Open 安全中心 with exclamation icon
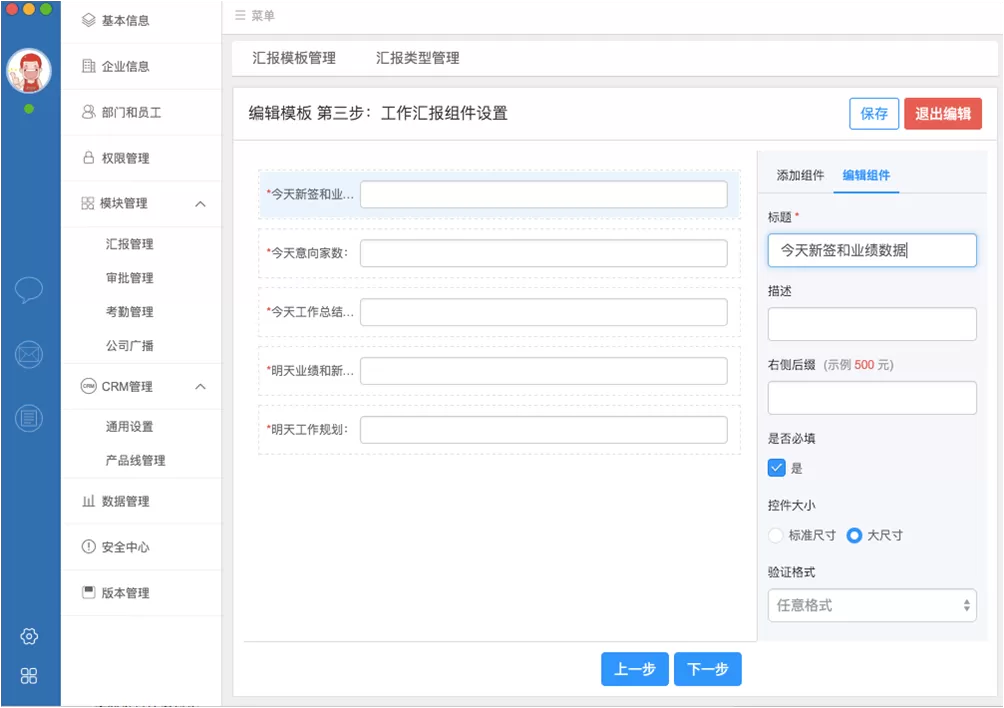The height and width of the screenshot is (708, 1004). tap(116, 547)
